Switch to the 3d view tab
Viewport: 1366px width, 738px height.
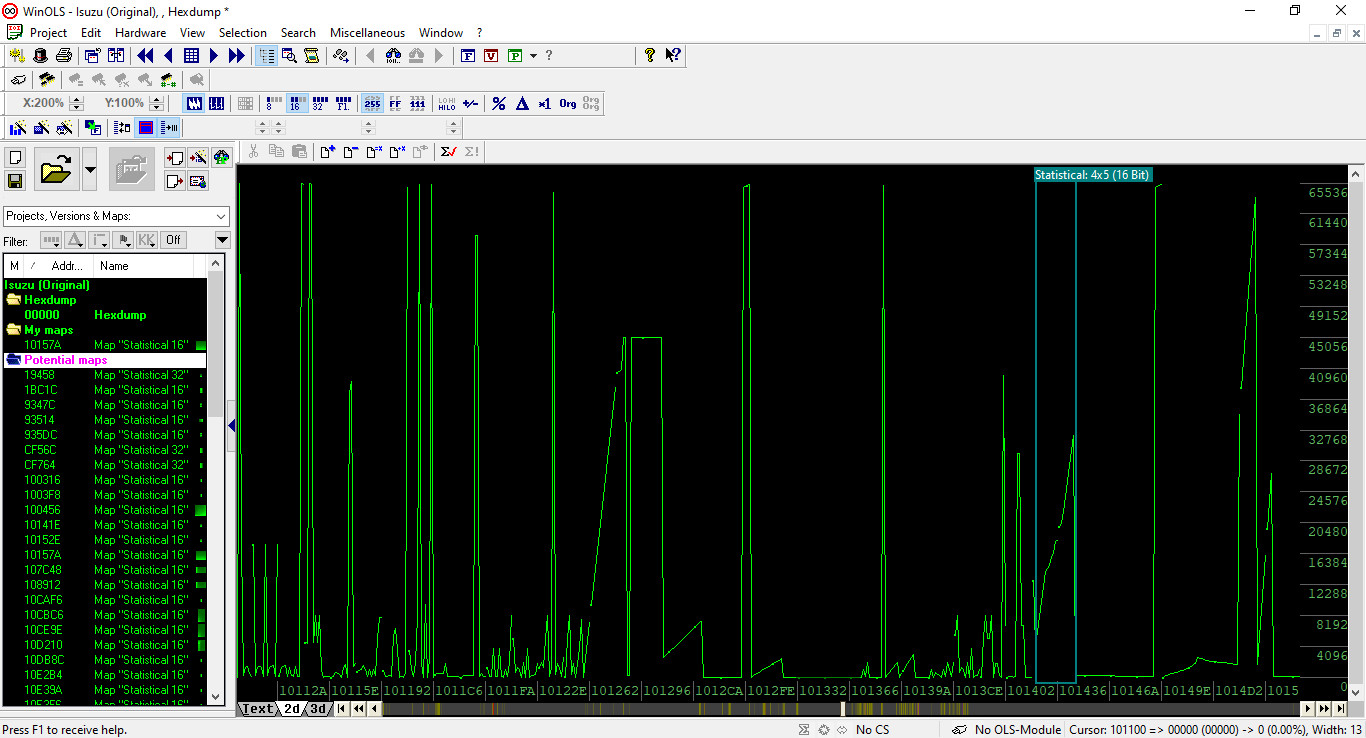tap(317, 709)
